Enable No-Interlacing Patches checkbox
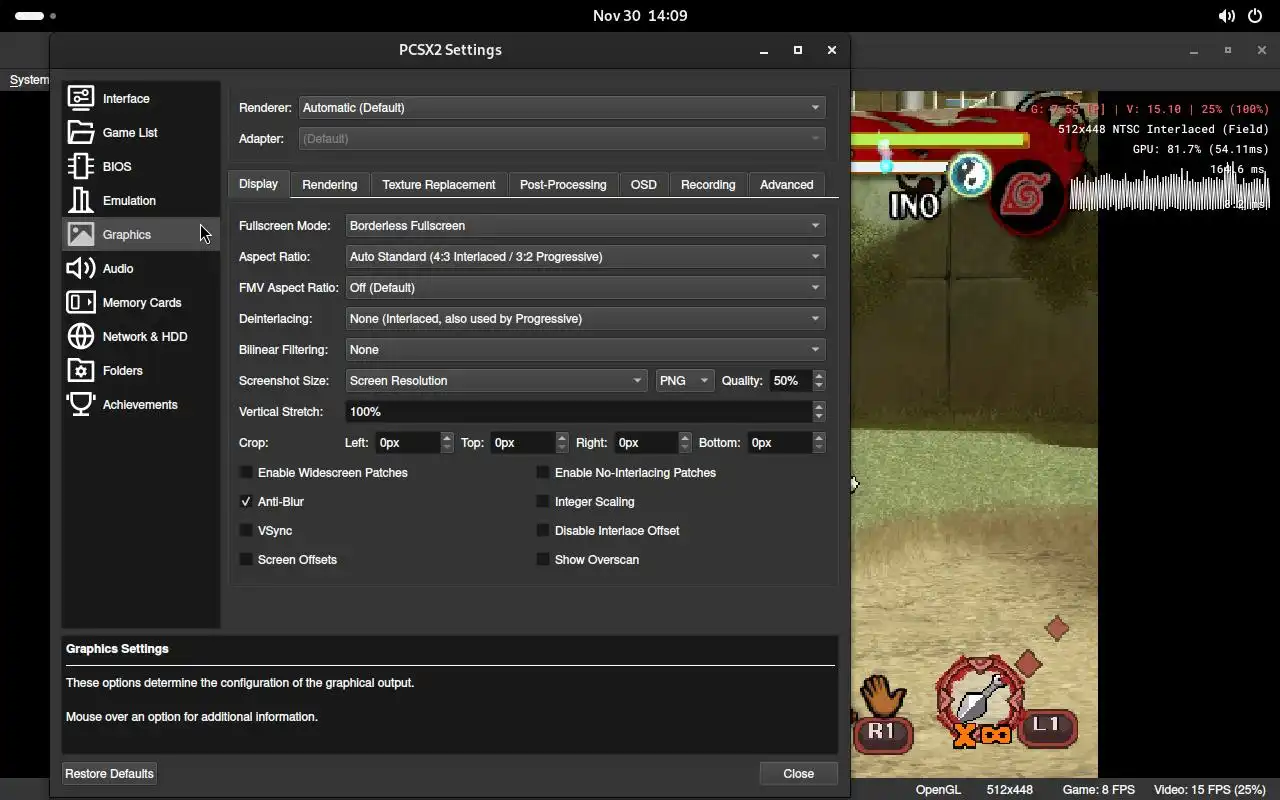This screenshot has width=1280, height=800. (x=543, y=472)
